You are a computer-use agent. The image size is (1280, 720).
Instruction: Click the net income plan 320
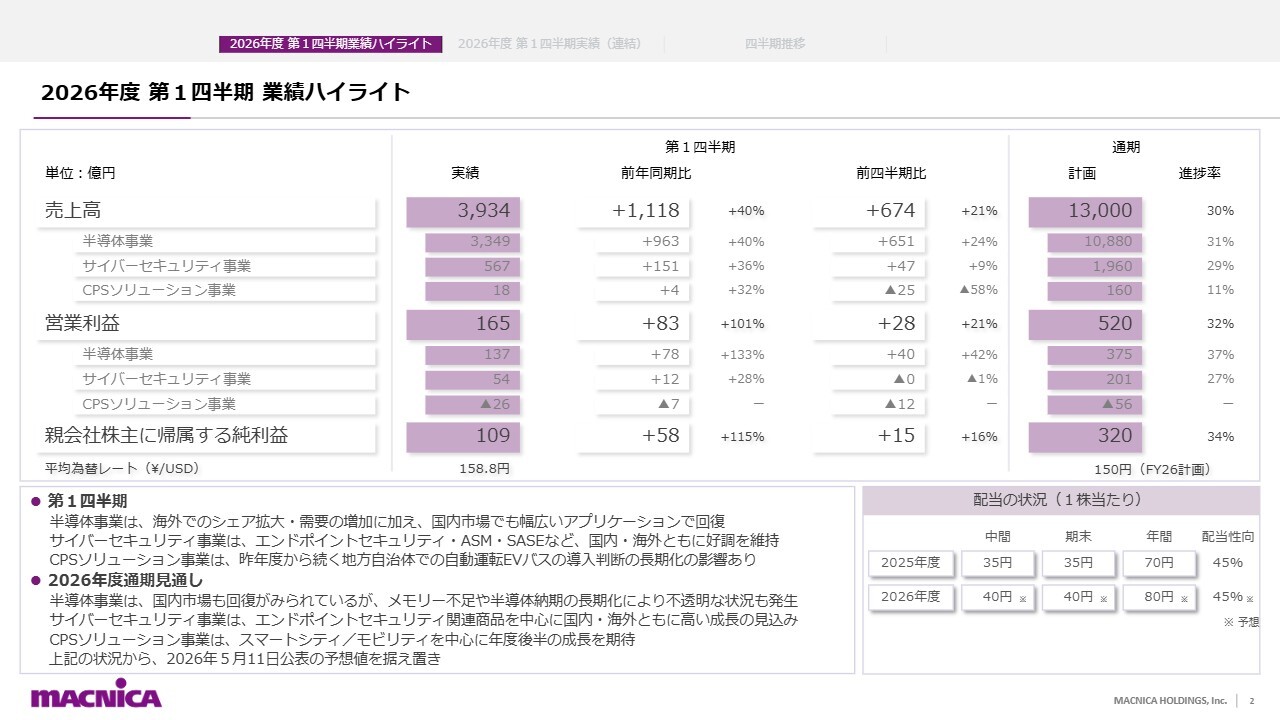pos(1085,436)
